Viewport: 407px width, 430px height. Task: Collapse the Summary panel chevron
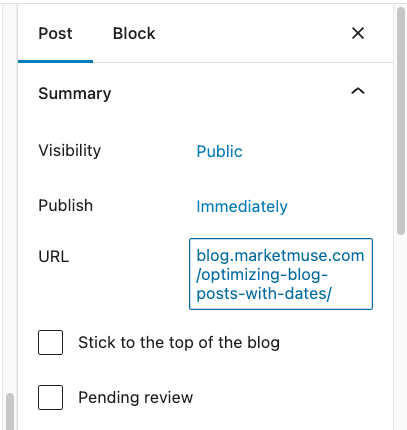(x=358, y=91)
